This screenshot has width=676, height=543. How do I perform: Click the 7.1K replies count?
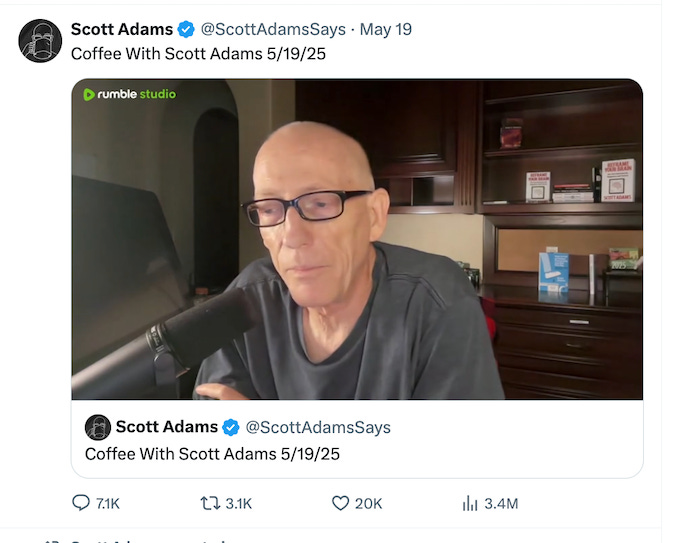pos(108,503)
